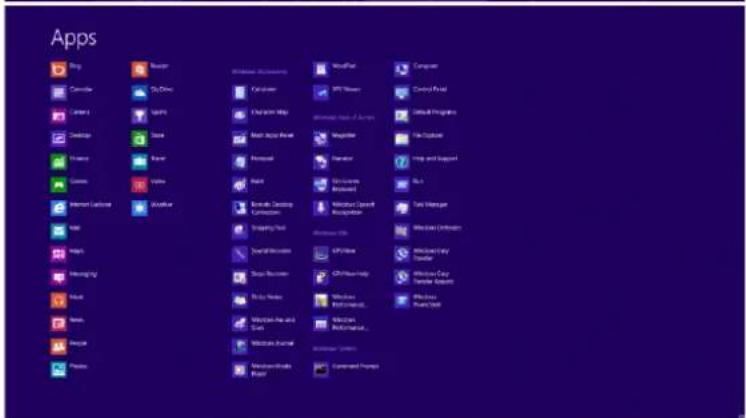Launch the Maps app
This screenshot has width=746, height=418.
67,254
